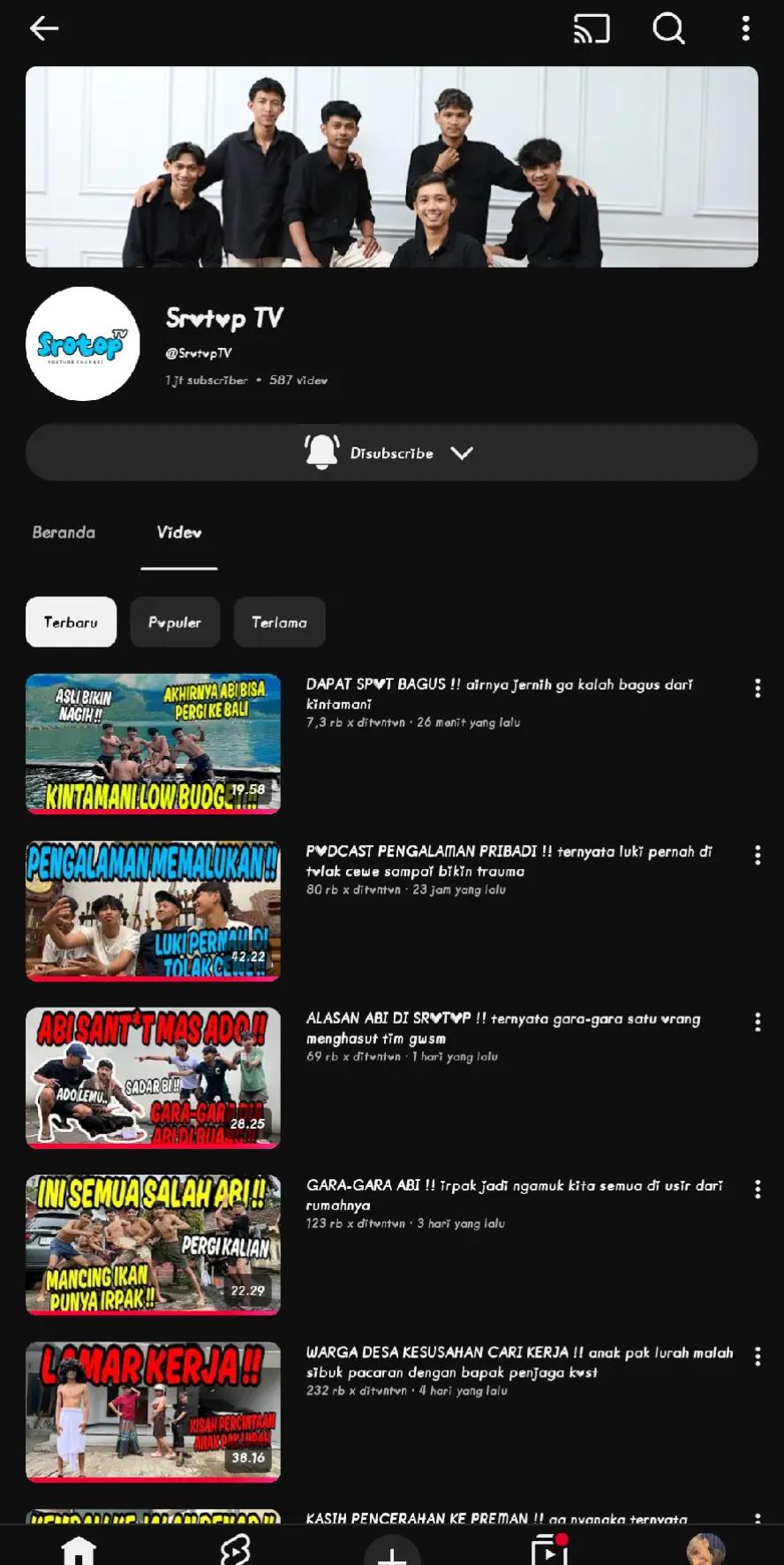The image size is (784, 1565).
Task: Tap the notification bell icon
Action: 321,452
